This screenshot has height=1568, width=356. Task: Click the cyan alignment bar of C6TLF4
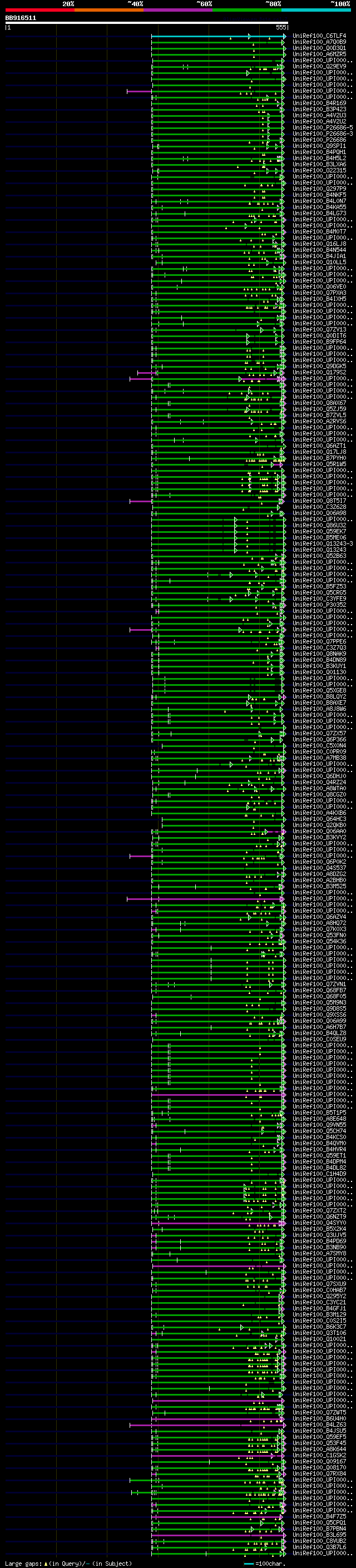click(x=219, y=36)
